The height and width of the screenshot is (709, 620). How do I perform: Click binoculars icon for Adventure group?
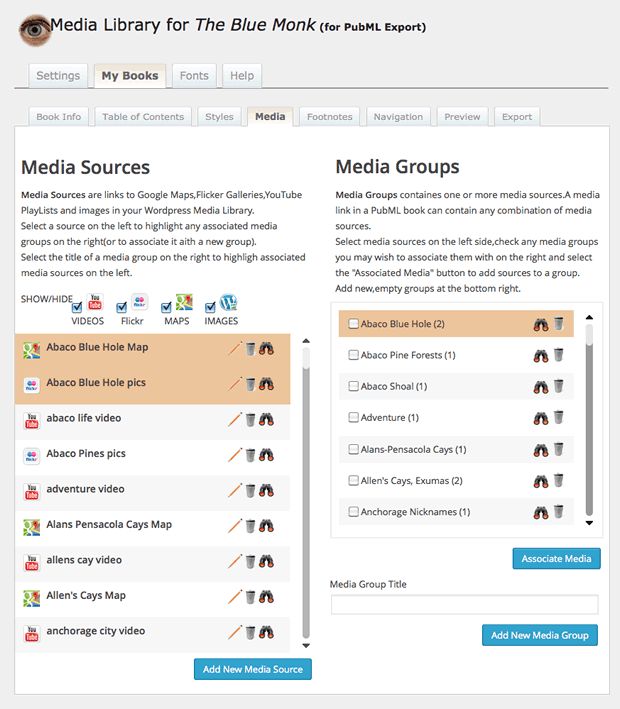[x=541, y=418]
